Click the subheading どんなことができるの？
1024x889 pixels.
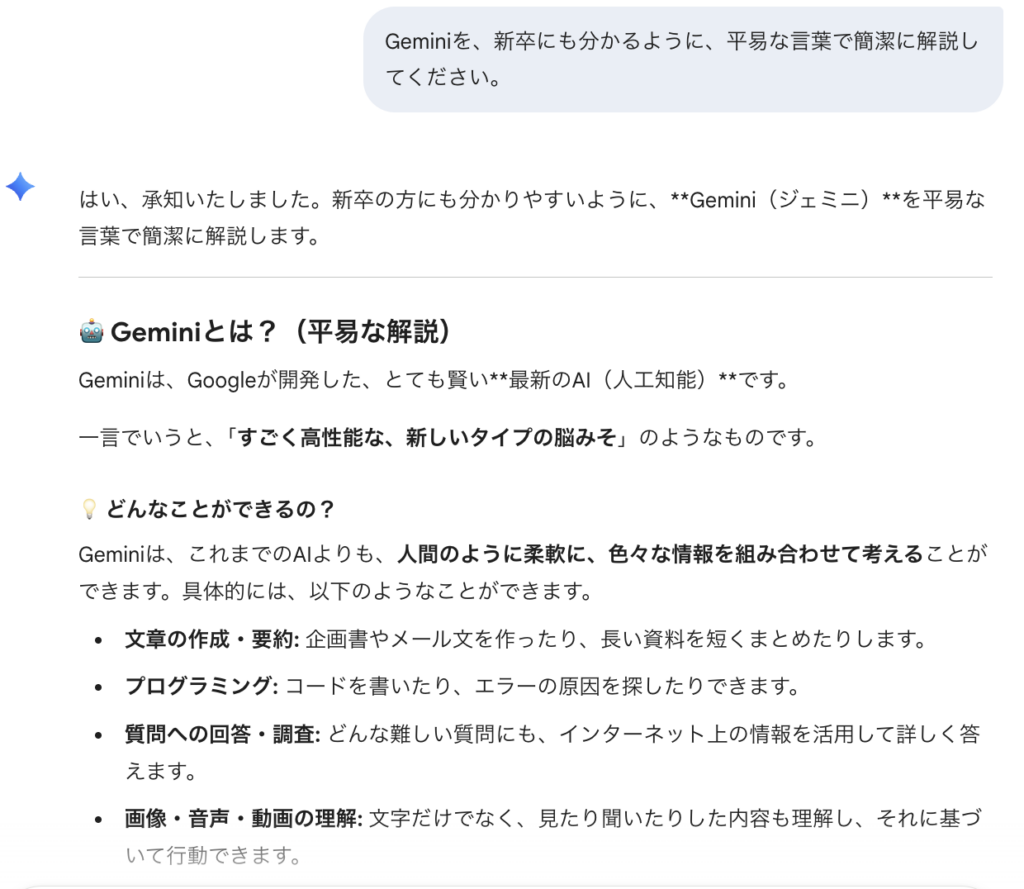(x=220, y=509)
